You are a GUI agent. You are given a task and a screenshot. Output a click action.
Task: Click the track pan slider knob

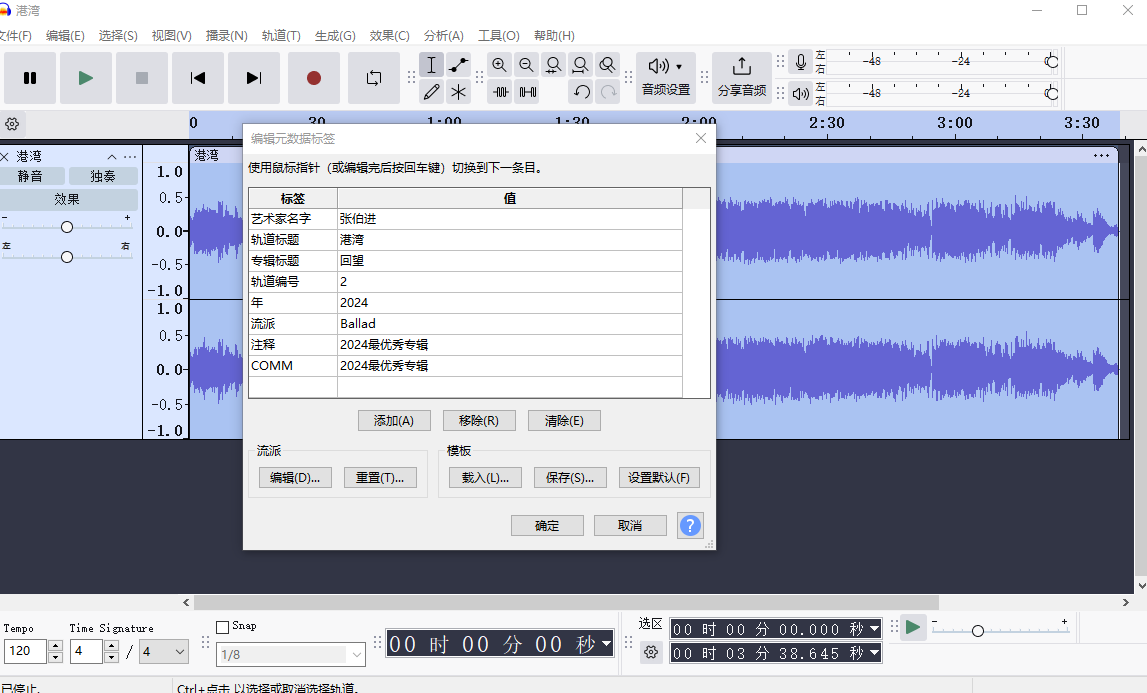(x=67, y=257)
